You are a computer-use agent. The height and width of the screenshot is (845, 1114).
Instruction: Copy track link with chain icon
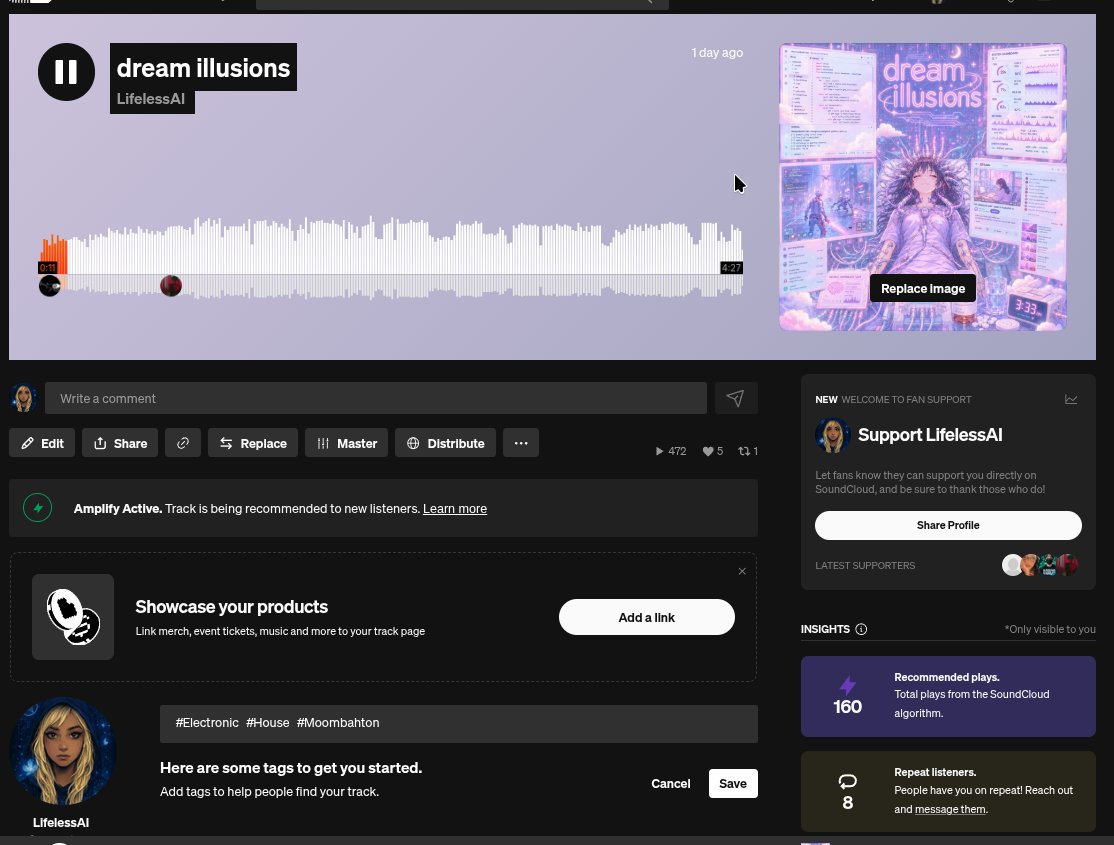click(x=183, y=443)
